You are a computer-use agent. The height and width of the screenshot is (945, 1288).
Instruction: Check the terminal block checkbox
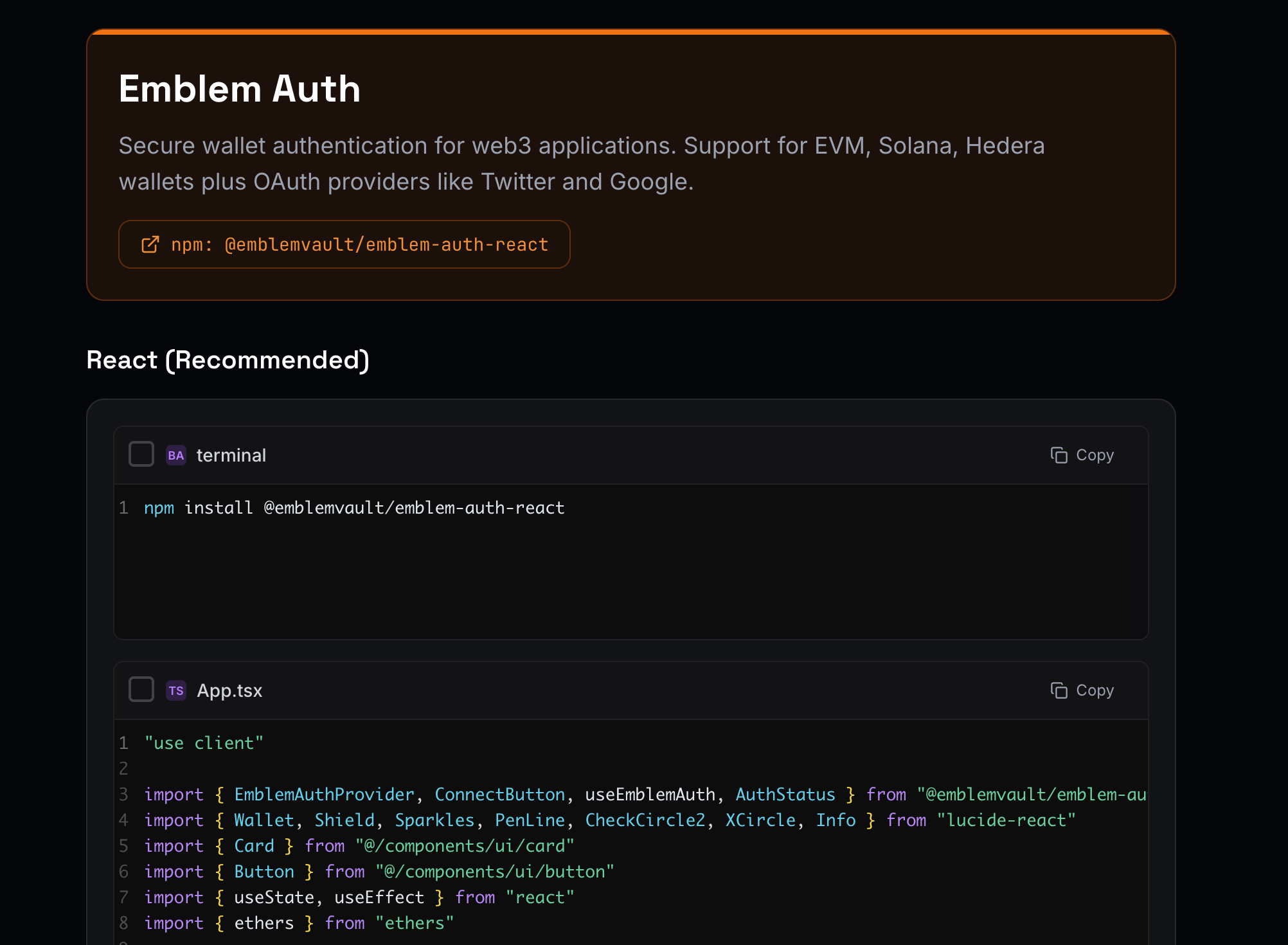pos(141,454)
